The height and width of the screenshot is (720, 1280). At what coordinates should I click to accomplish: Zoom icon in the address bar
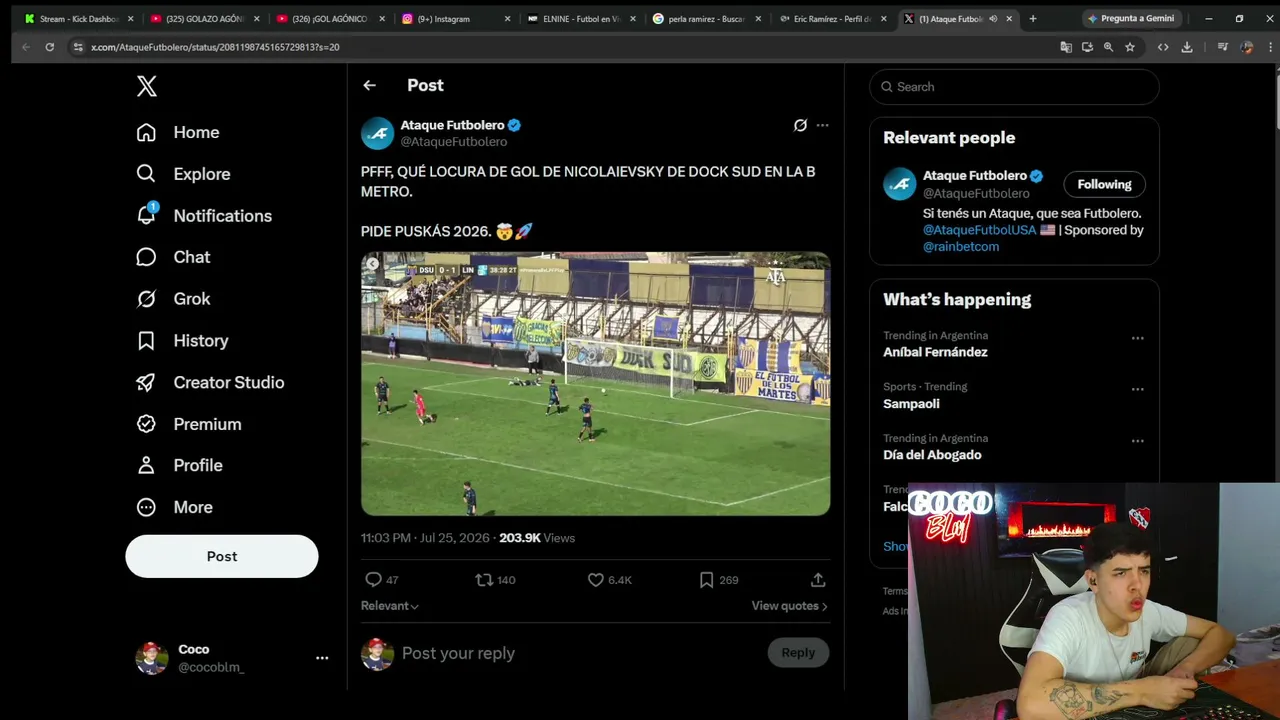click(x=1108, y=47)
